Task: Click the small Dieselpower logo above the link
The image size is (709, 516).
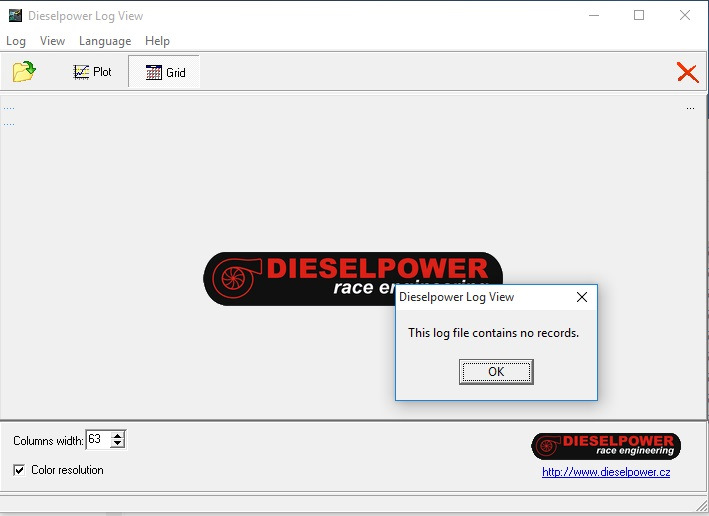Action: tap(606, 446)
